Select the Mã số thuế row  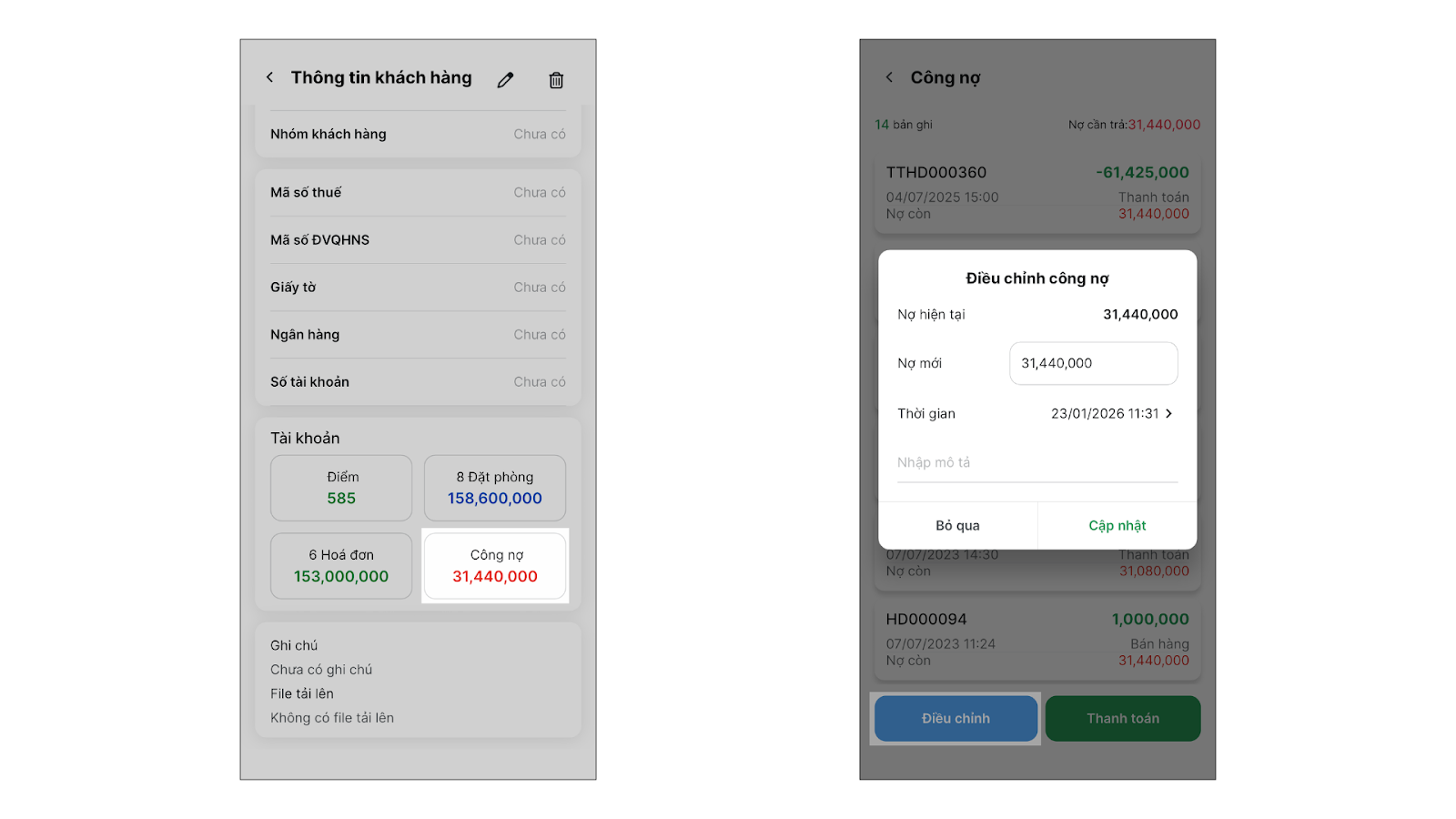418,193
